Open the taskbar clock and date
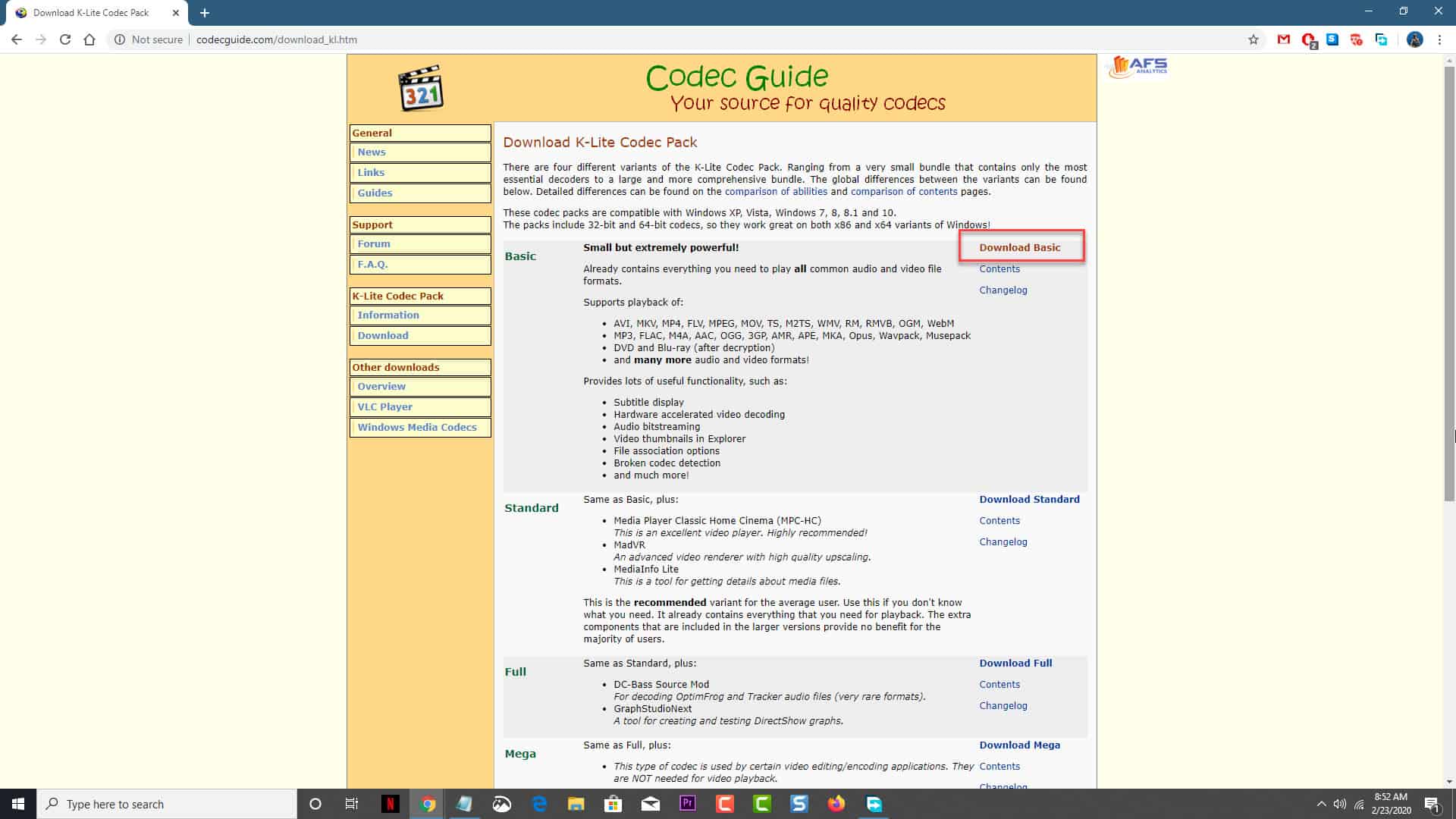This screenshot has width=1456, height=819. (x=1391, y=804)
